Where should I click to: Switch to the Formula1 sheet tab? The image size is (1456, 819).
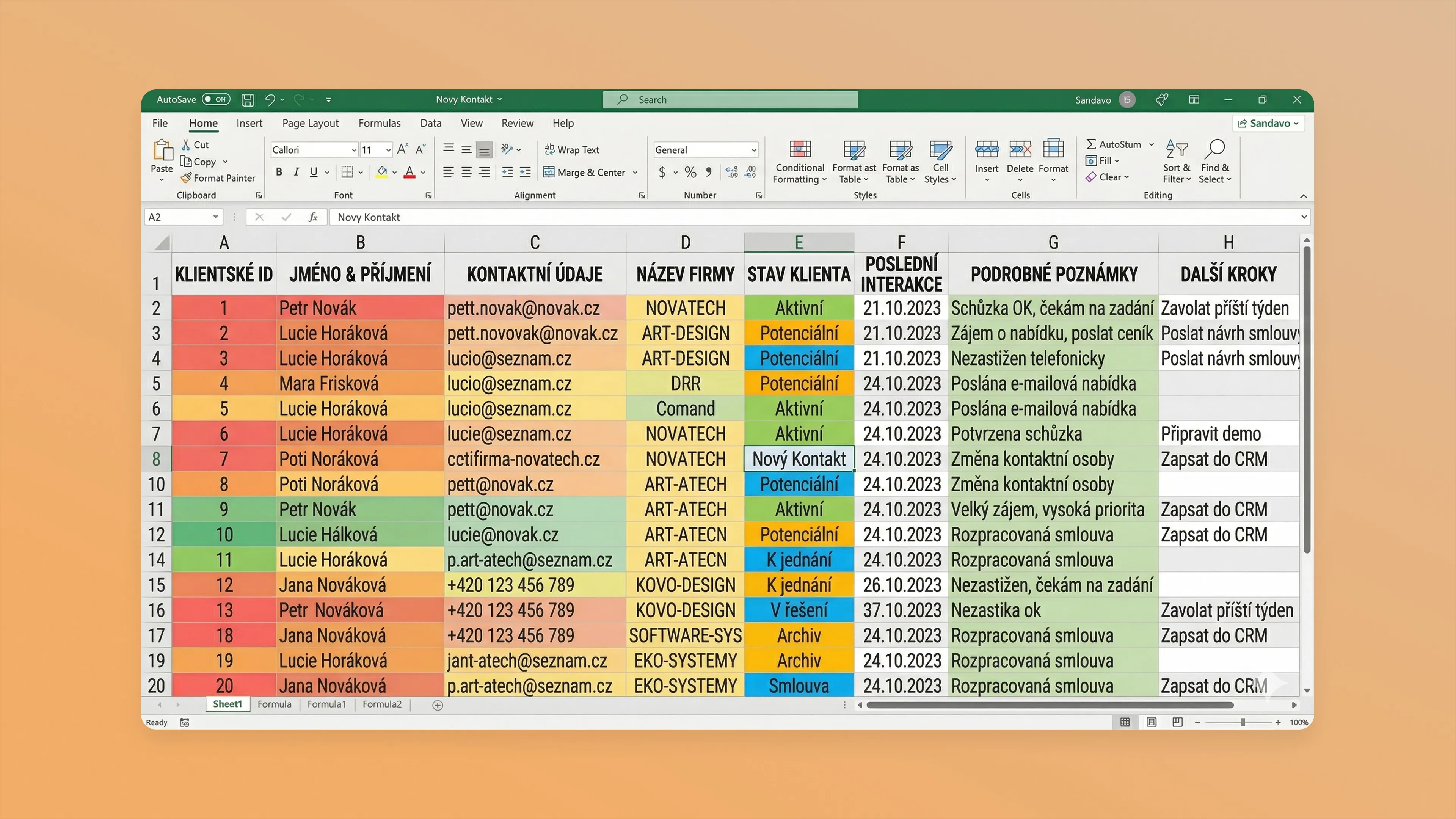point(327,704)
